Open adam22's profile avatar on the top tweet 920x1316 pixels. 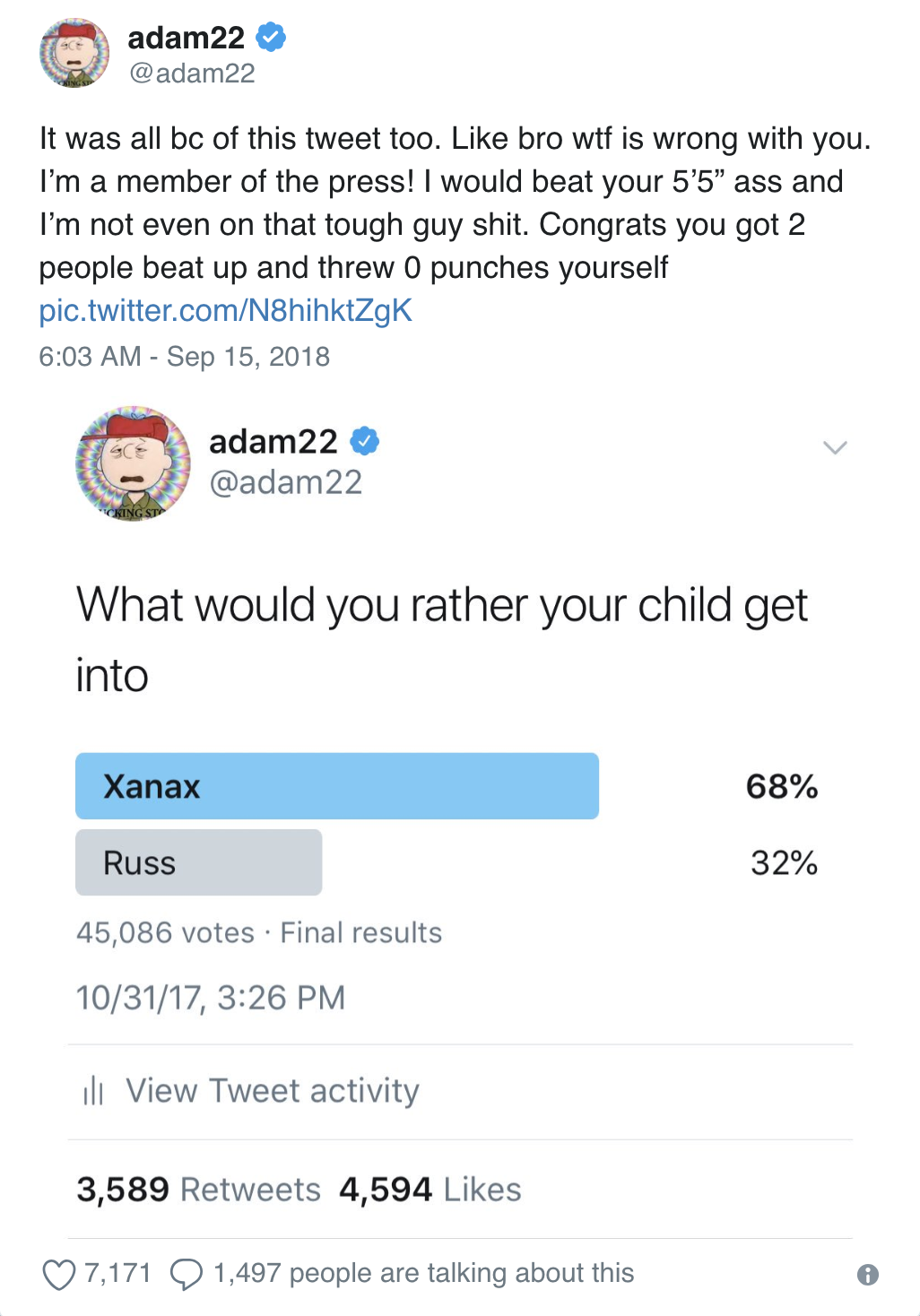(x=76, y=53)
